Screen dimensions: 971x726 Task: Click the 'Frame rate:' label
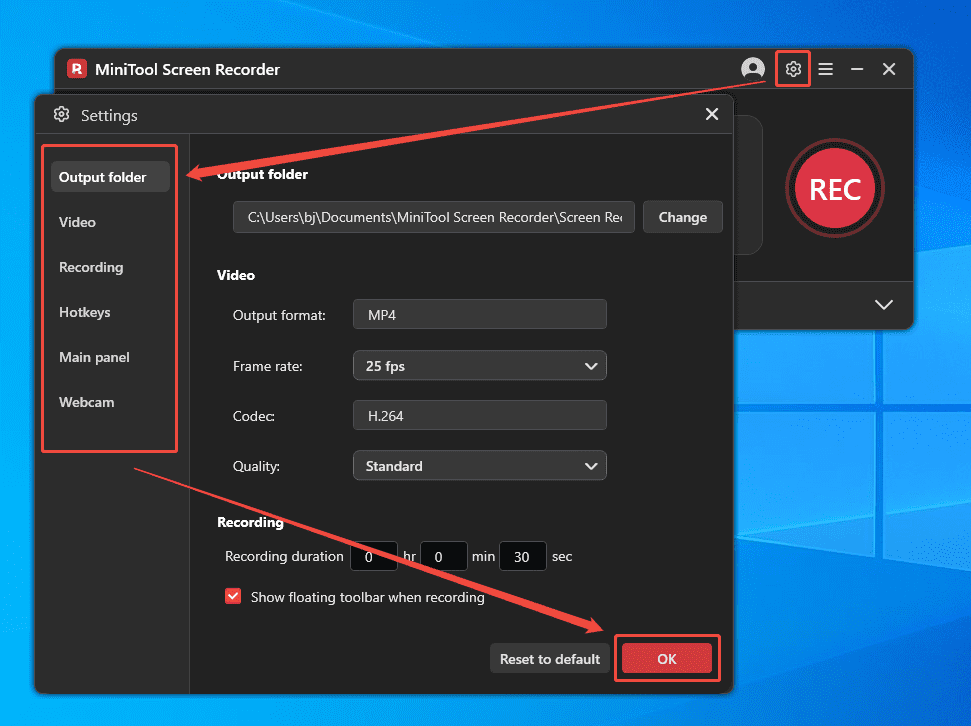coord(268,366)
